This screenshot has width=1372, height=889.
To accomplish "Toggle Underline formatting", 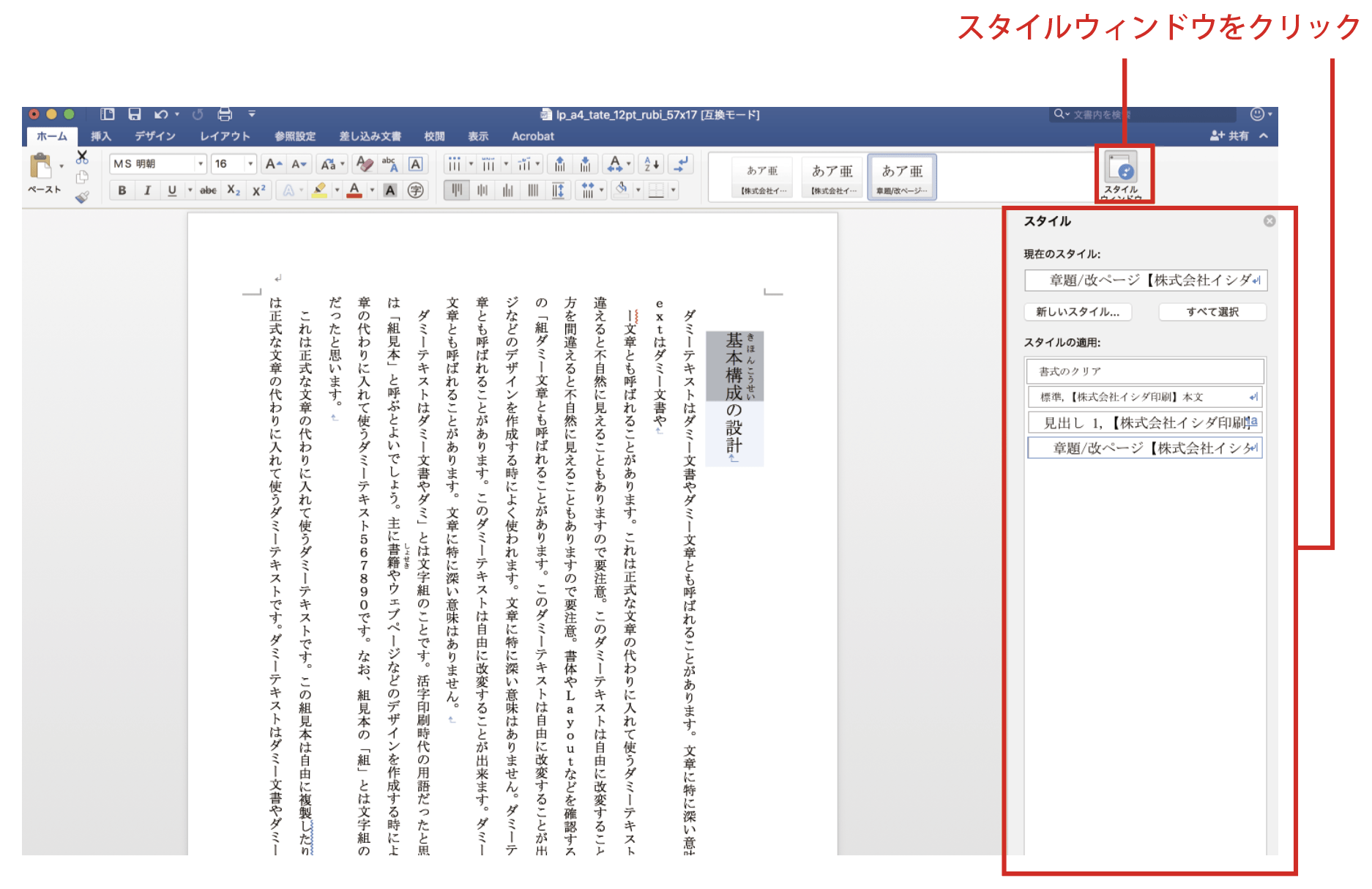I will tap(172, 190).
